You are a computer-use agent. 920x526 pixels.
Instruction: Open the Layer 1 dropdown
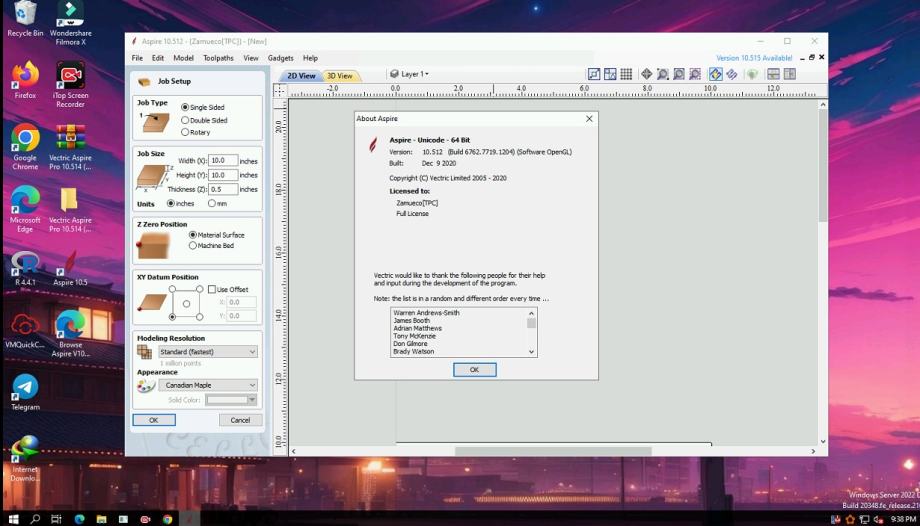pyautogui.click(x=410, y=74)
